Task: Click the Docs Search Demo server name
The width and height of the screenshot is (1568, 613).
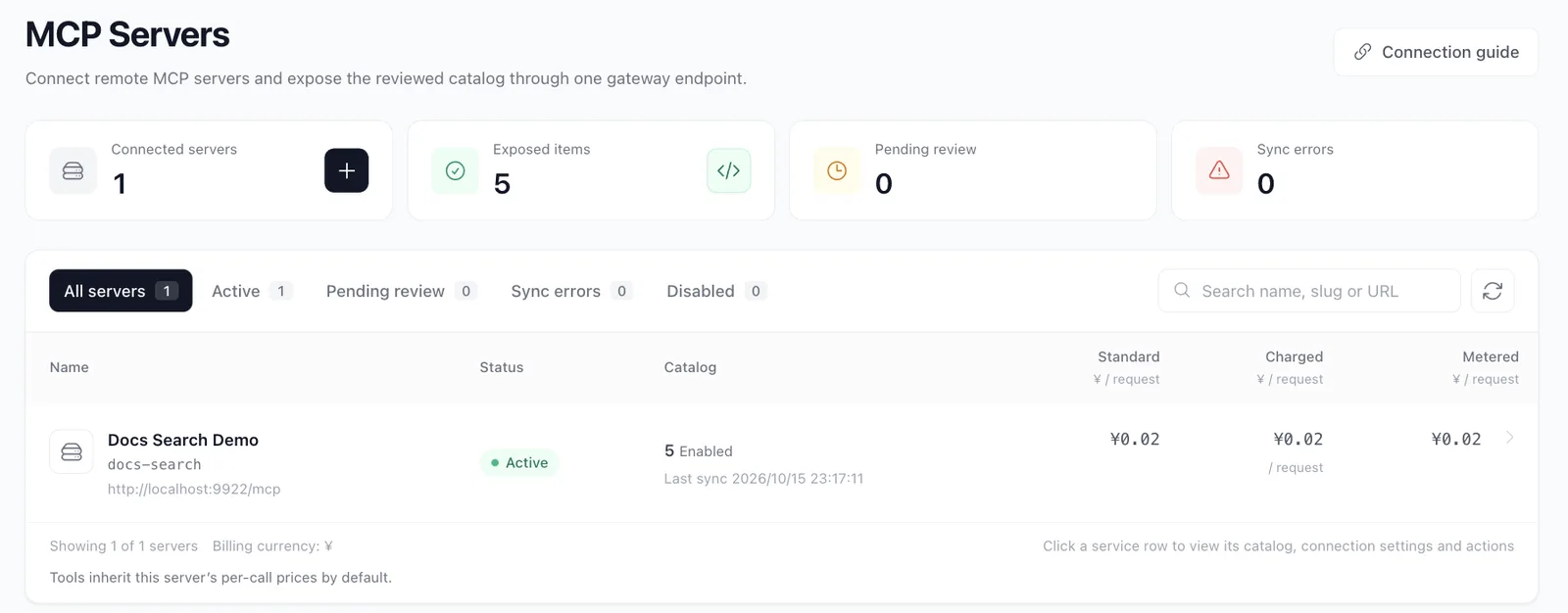Action: click(x=183, y=440)
